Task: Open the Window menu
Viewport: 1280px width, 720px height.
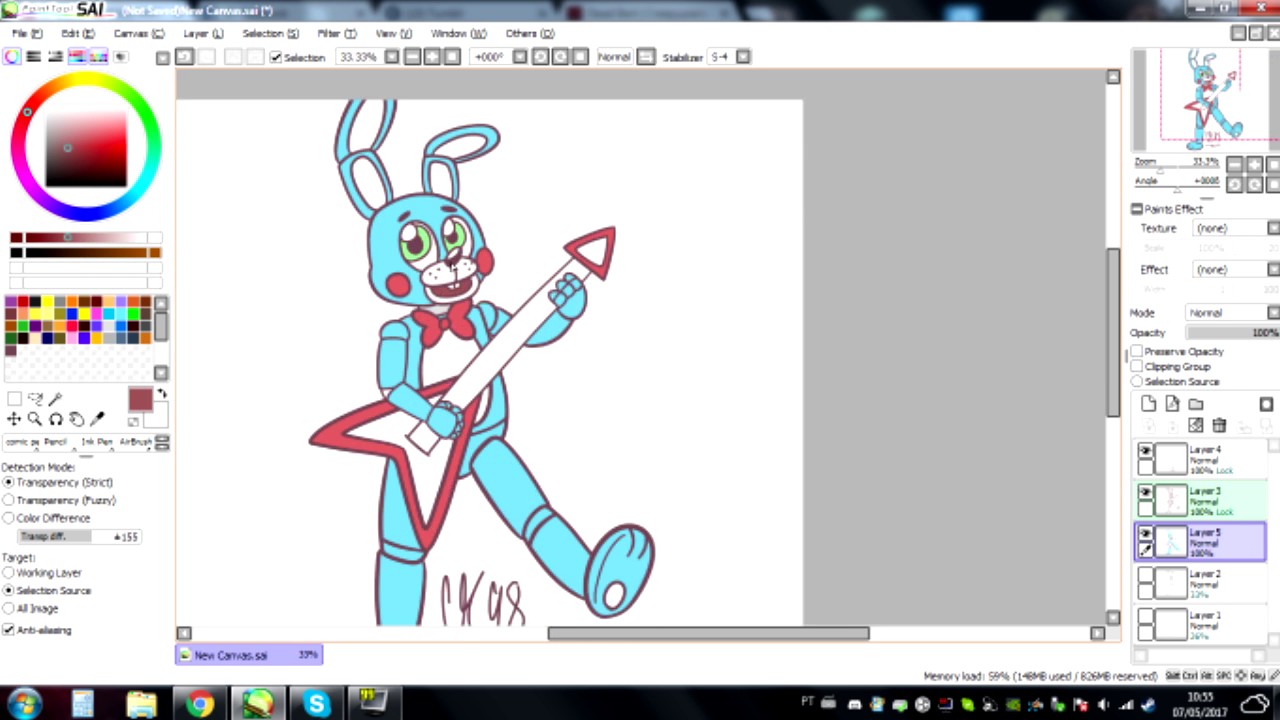Action: click(x=458, y=33)
